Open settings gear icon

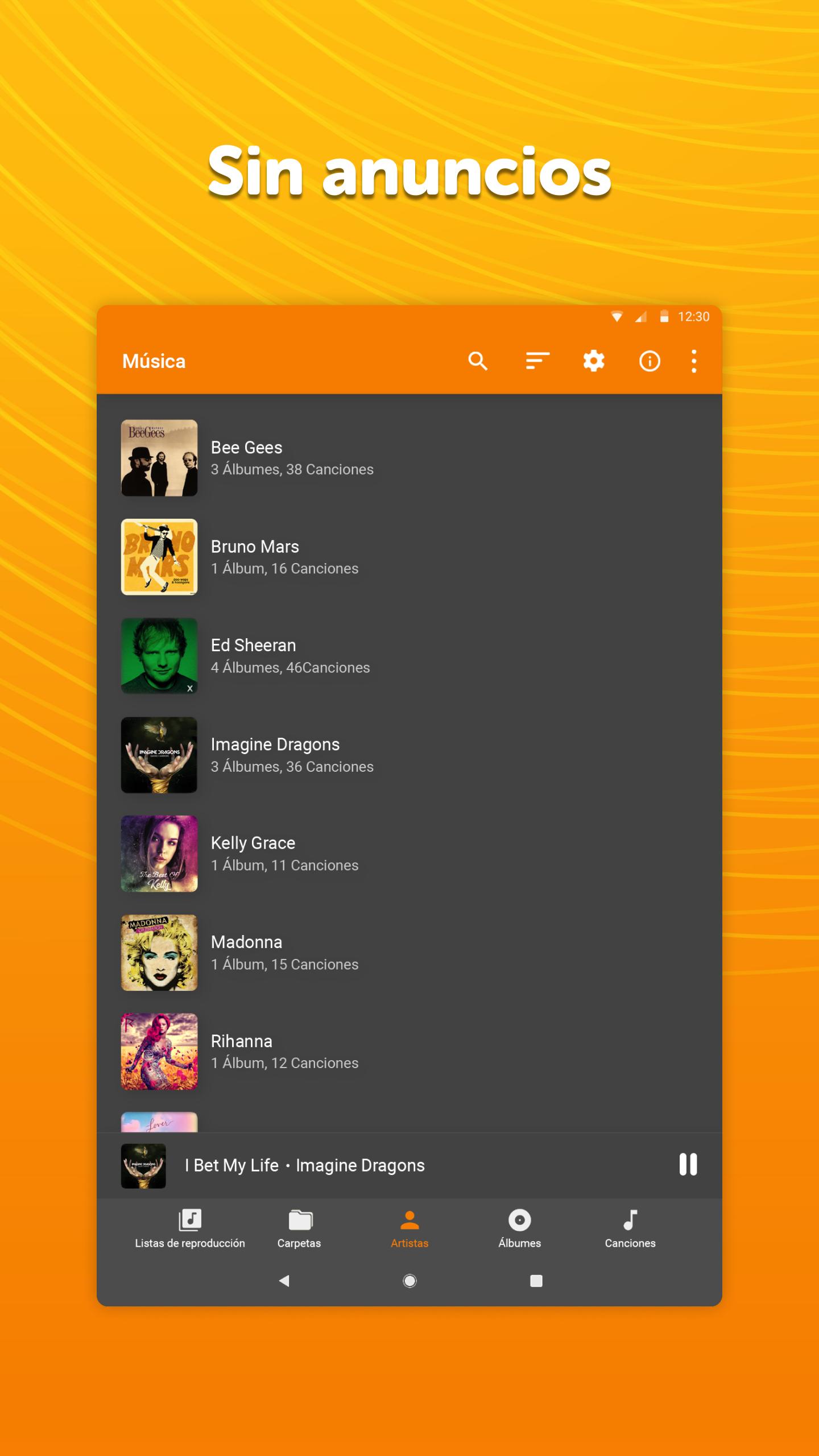coord(594,361)
